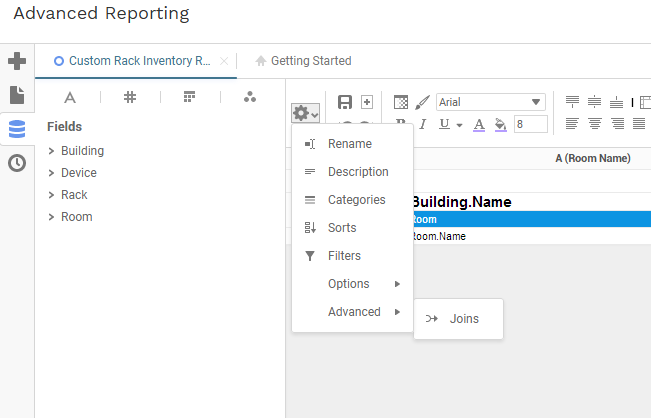Viewport: 651px width, 418px height.
Task: Center text horizontally
Action: (595, 124)
